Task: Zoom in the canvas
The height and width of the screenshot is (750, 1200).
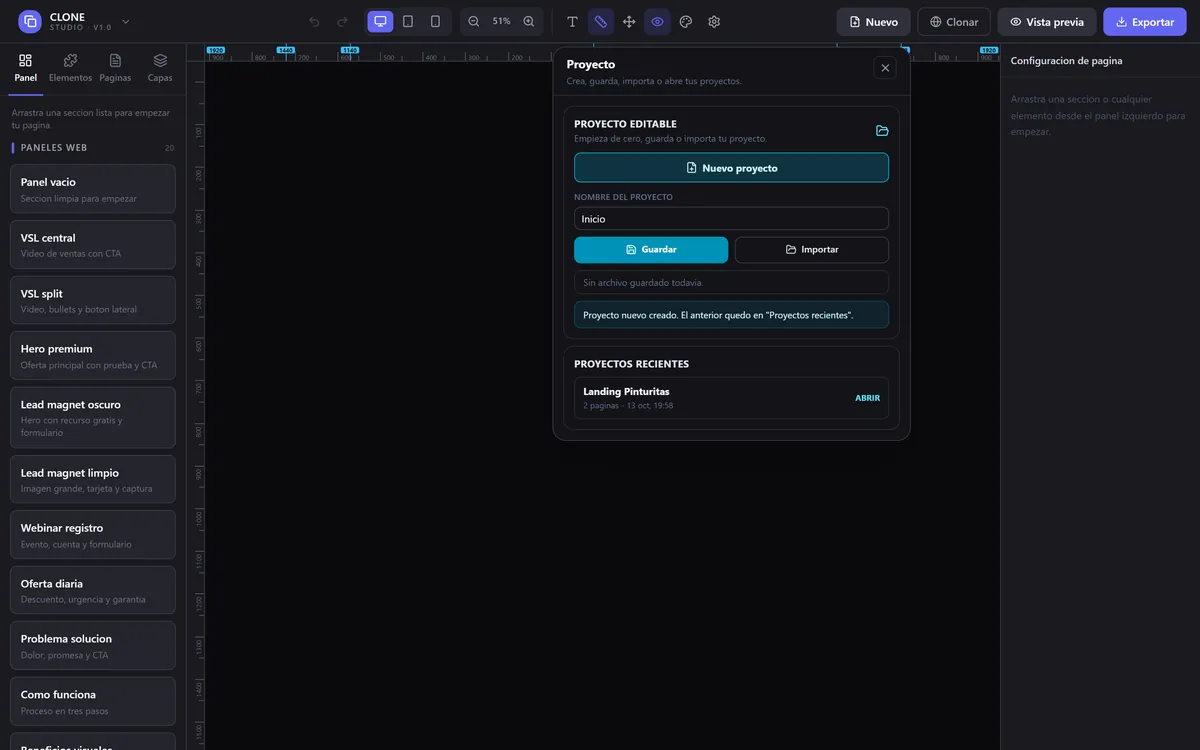Action: (x=529, y=21)
